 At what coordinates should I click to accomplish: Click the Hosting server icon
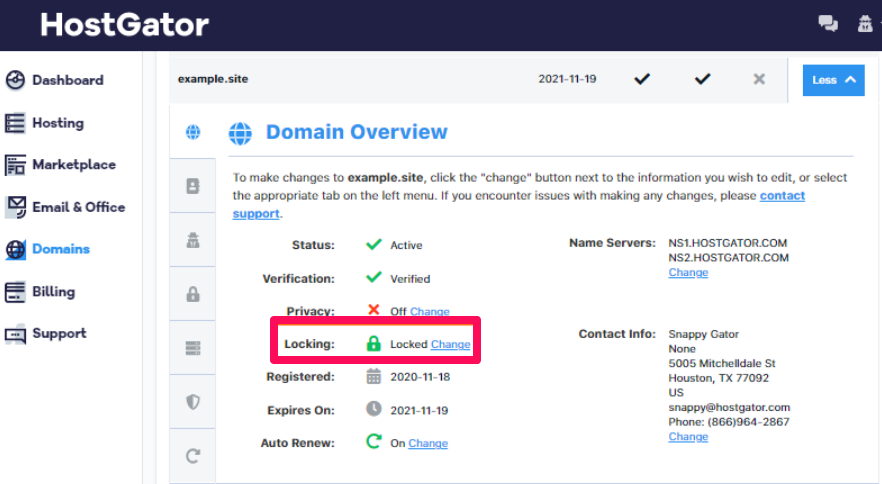point(15,123)
